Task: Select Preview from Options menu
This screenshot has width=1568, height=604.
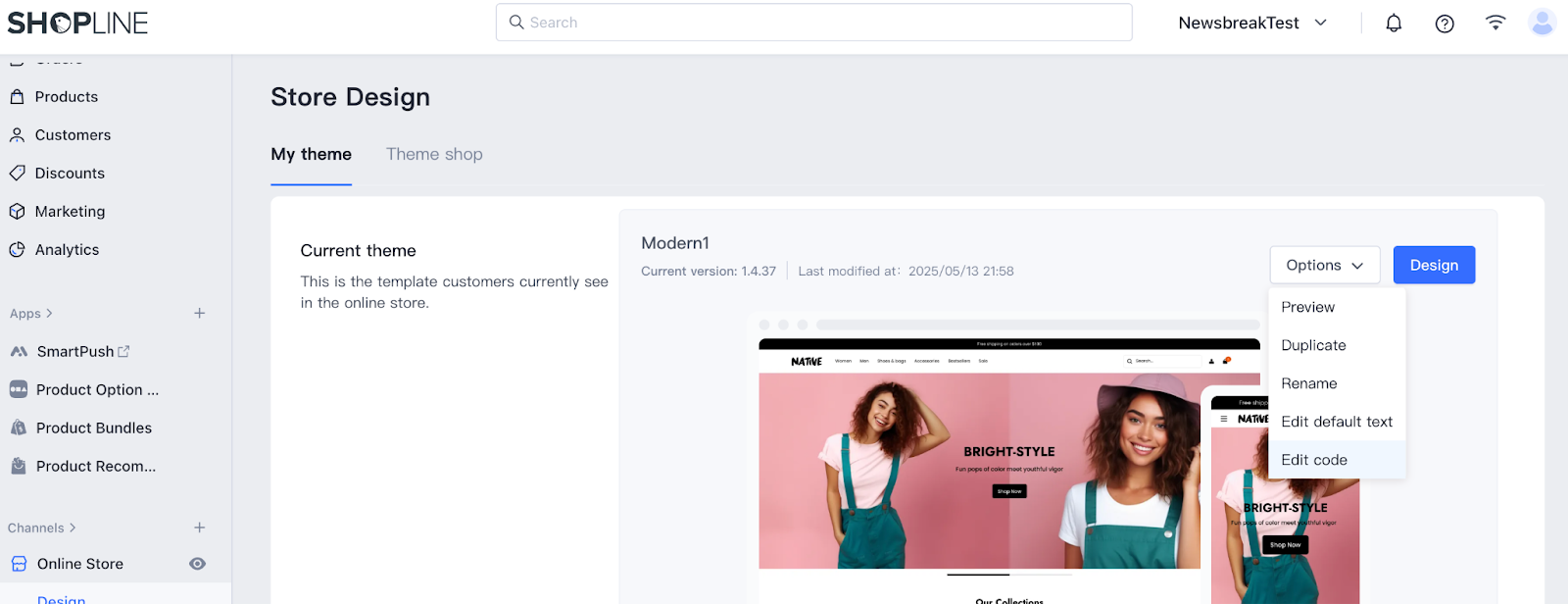Action: tap(1337, 307)
